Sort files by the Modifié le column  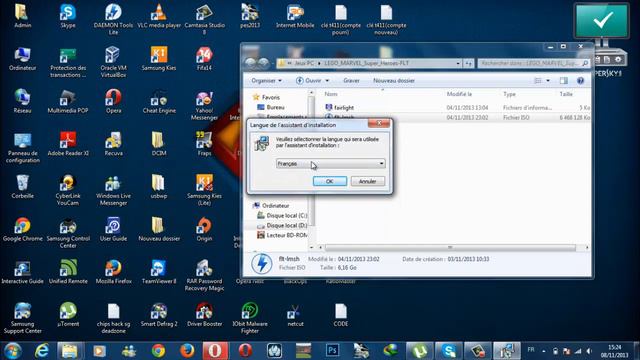coord(459,94)
